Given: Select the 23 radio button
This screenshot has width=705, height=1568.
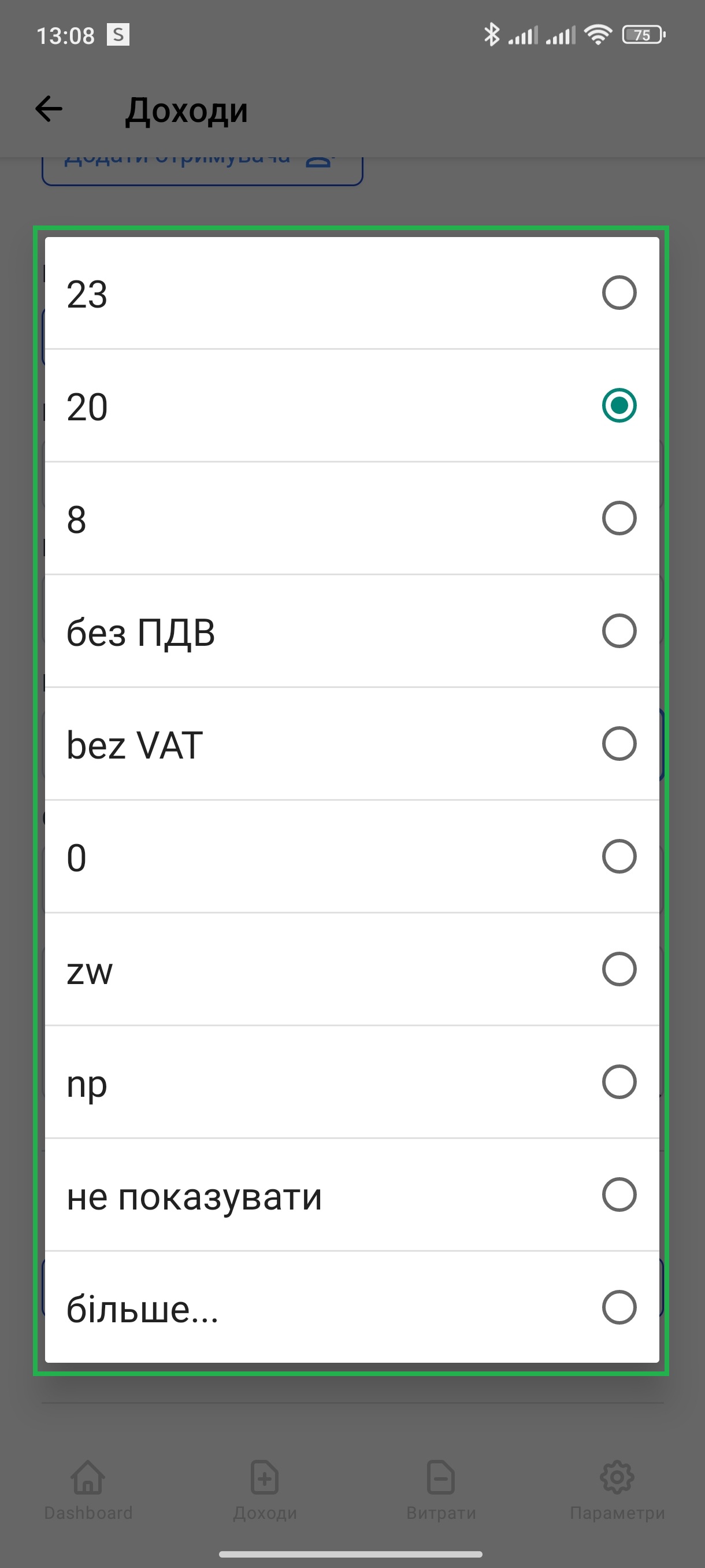Looking at the screenshot, I should click(619, 293).
